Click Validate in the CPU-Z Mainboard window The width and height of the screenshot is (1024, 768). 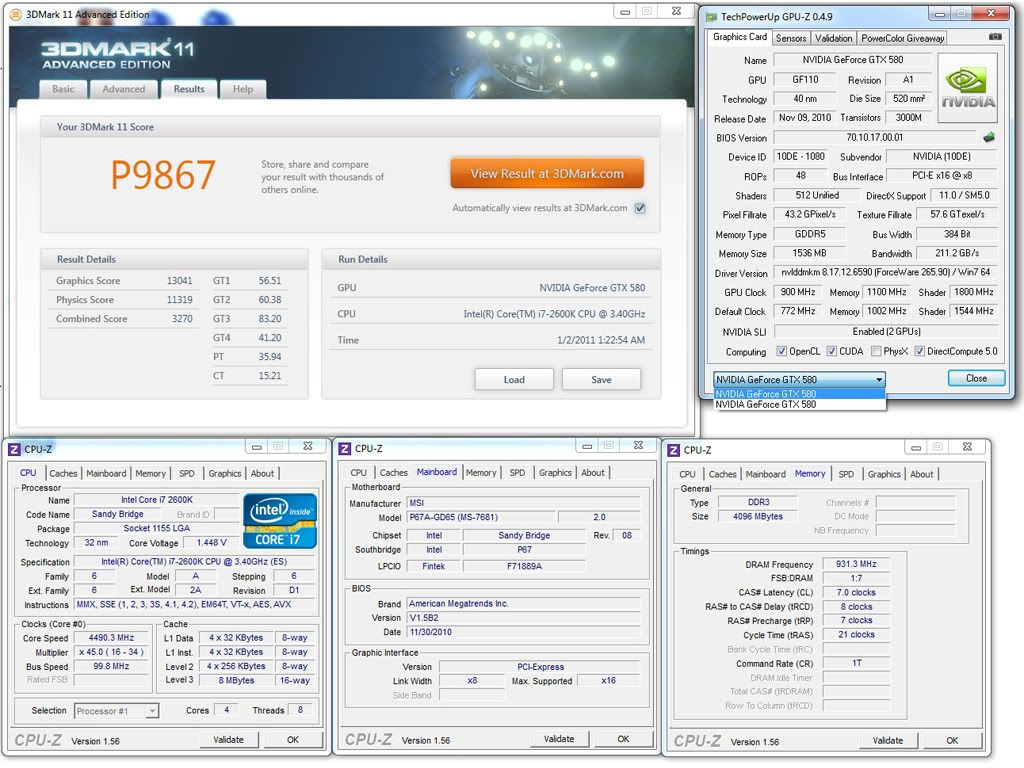(x=559, y=739)
